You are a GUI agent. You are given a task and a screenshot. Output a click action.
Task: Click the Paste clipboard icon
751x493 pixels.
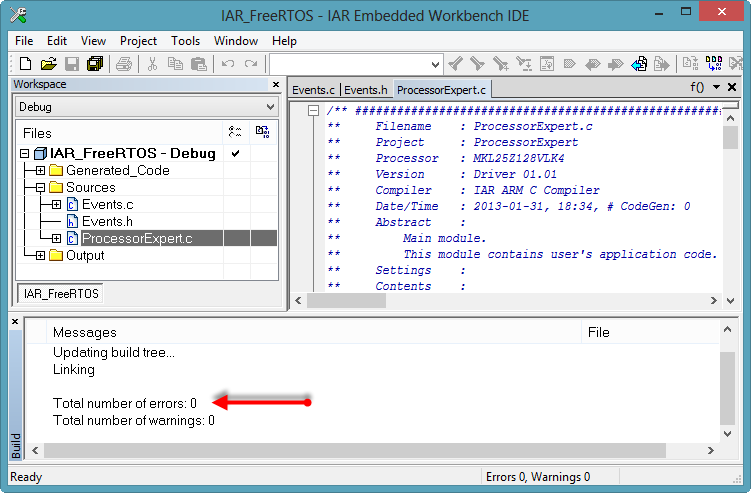pyautogui.click(x=199, y=64)
